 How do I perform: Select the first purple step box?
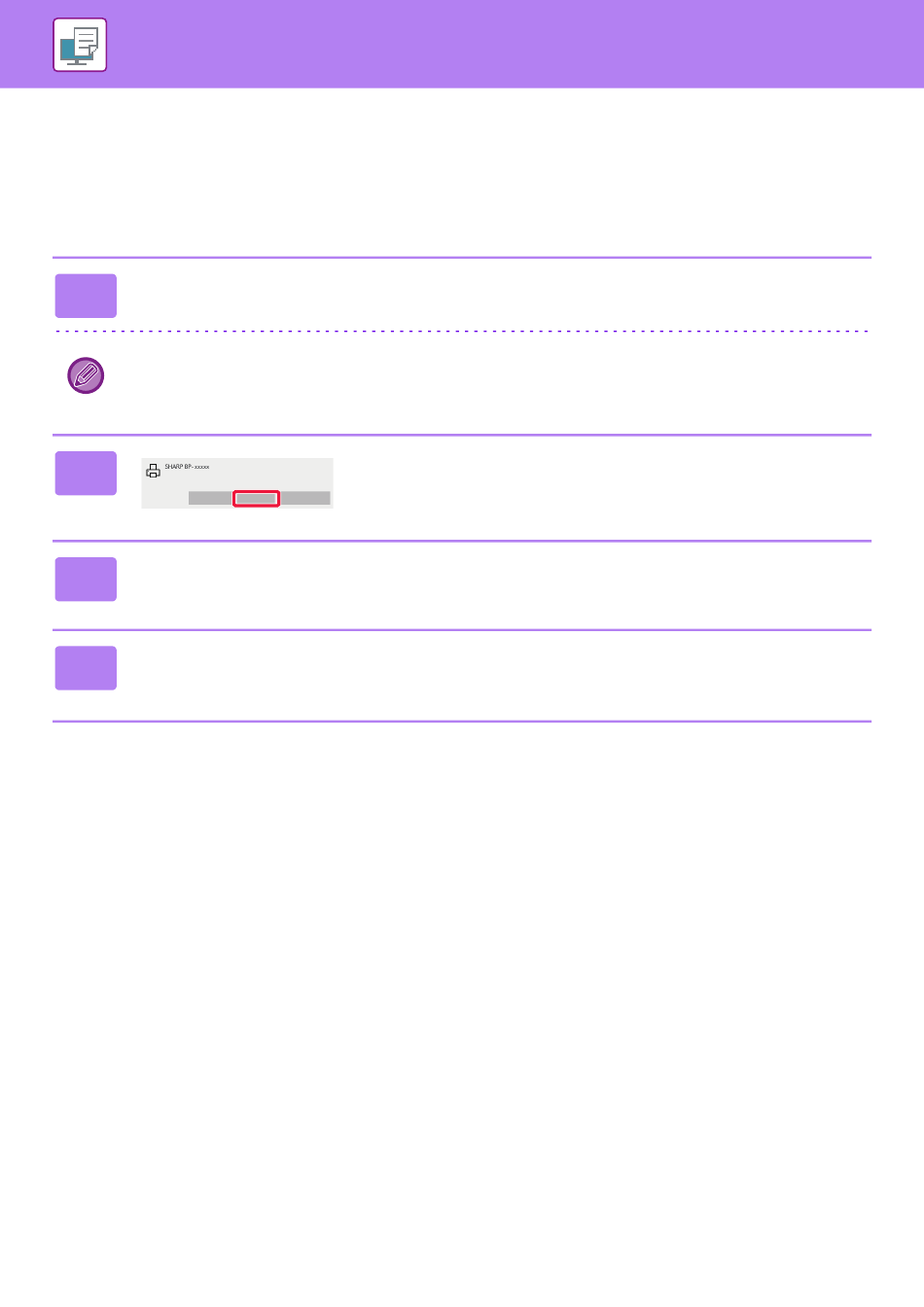tap(86, 296)
